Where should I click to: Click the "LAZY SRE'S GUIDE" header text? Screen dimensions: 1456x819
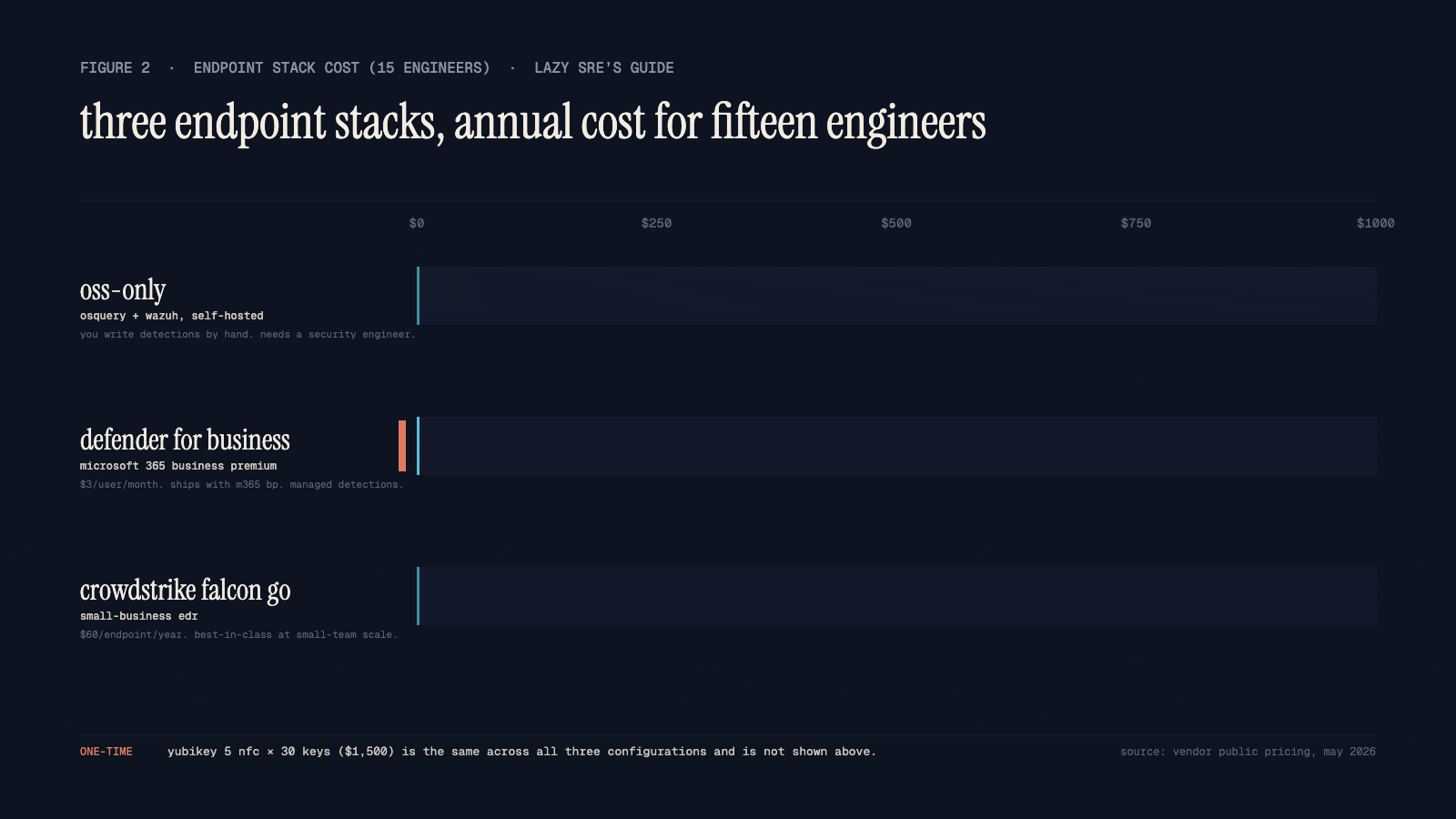point(604,68)
